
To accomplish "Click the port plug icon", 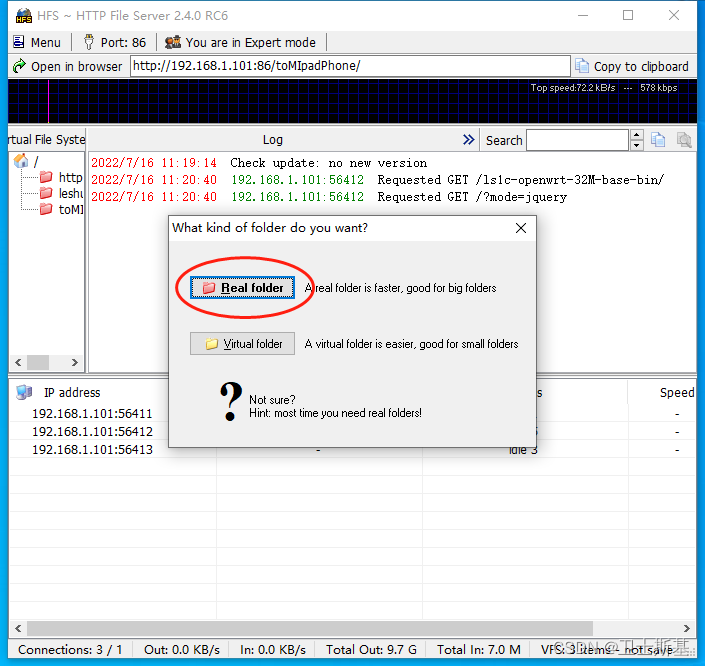I will [x=89, y=42].
